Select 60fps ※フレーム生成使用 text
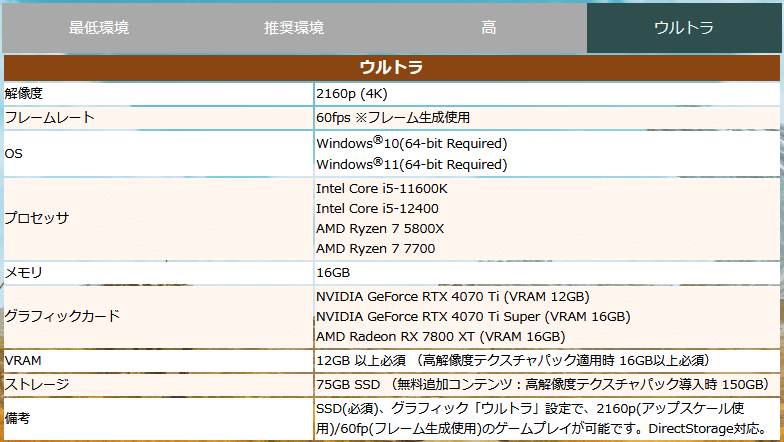 [x=393, y=118]
